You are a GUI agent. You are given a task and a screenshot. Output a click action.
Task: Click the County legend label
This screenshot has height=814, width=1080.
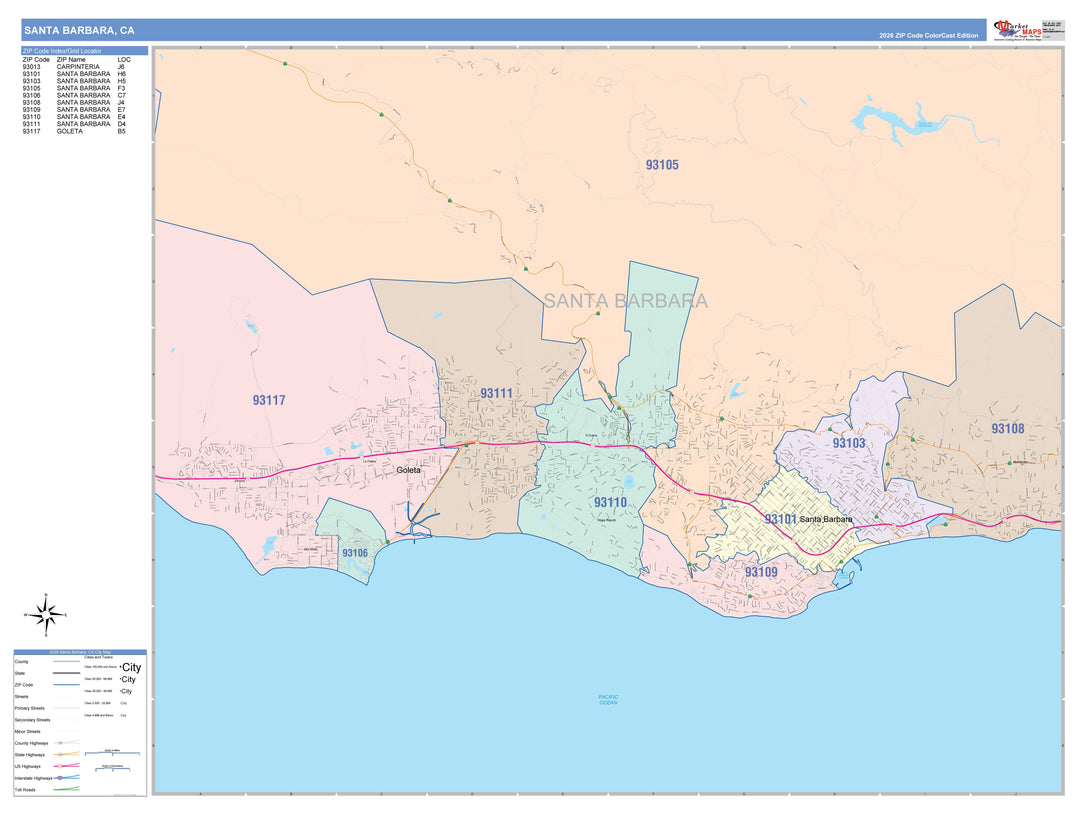click(x=21, y=661)
